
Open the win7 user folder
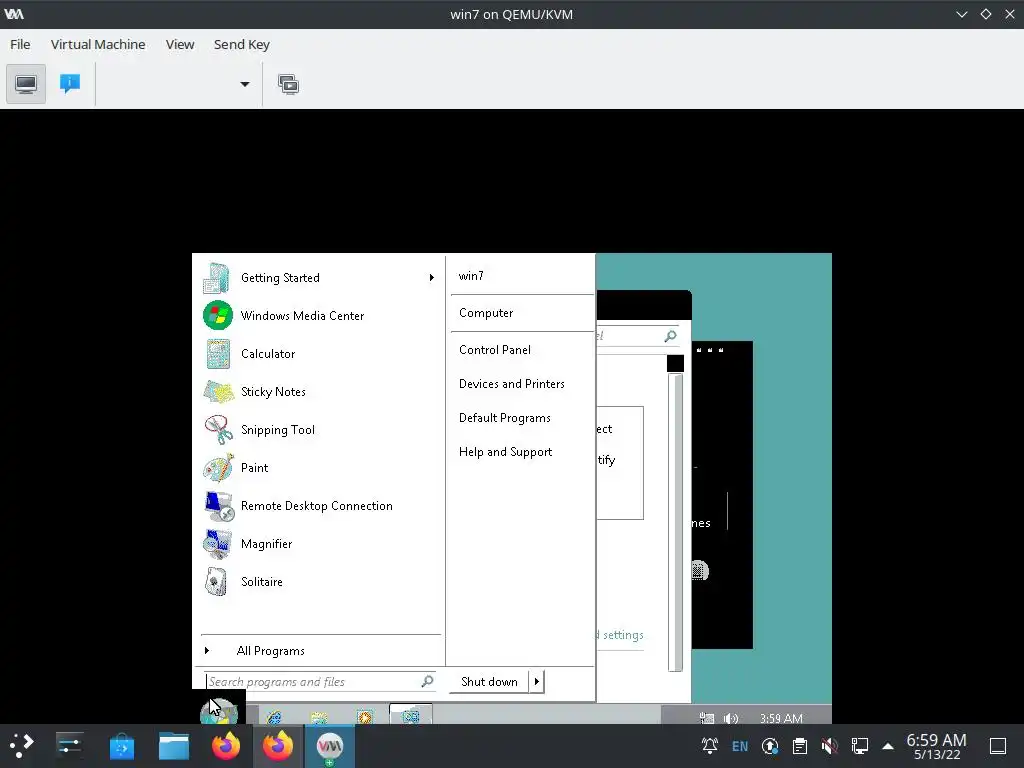(x=471, y=276)
